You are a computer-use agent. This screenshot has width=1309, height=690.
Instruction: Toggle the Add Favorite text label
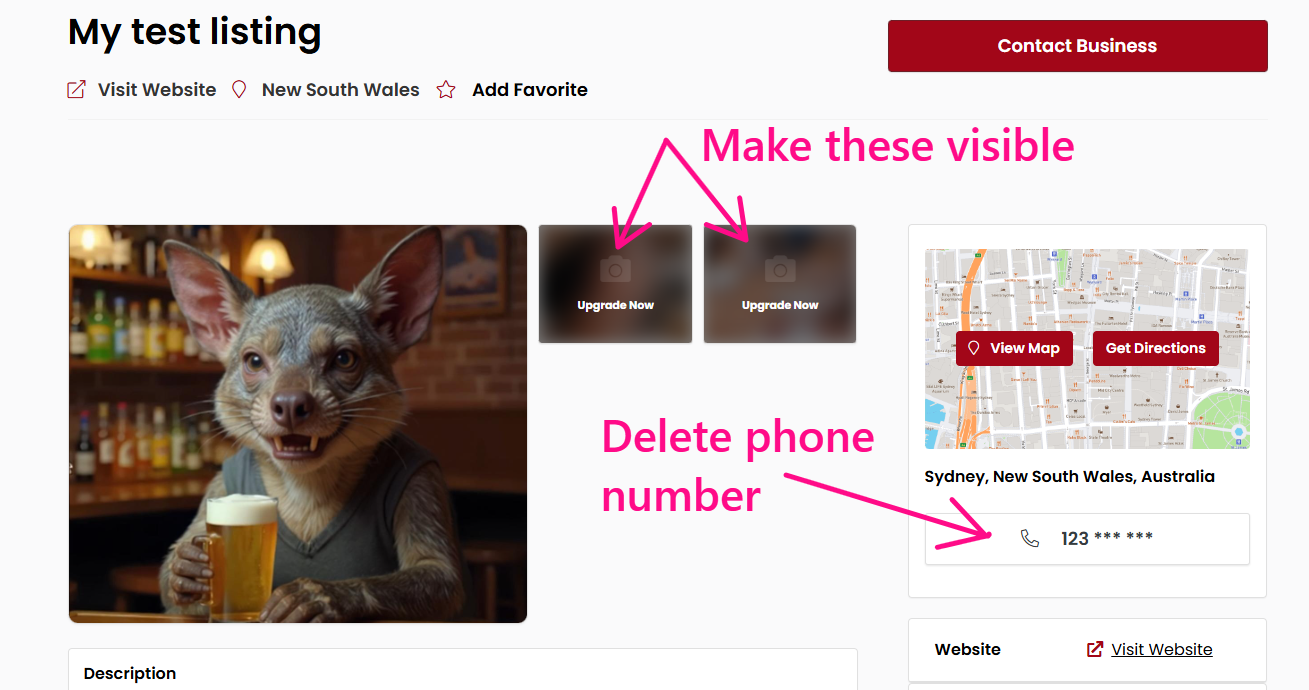[530, 90]
